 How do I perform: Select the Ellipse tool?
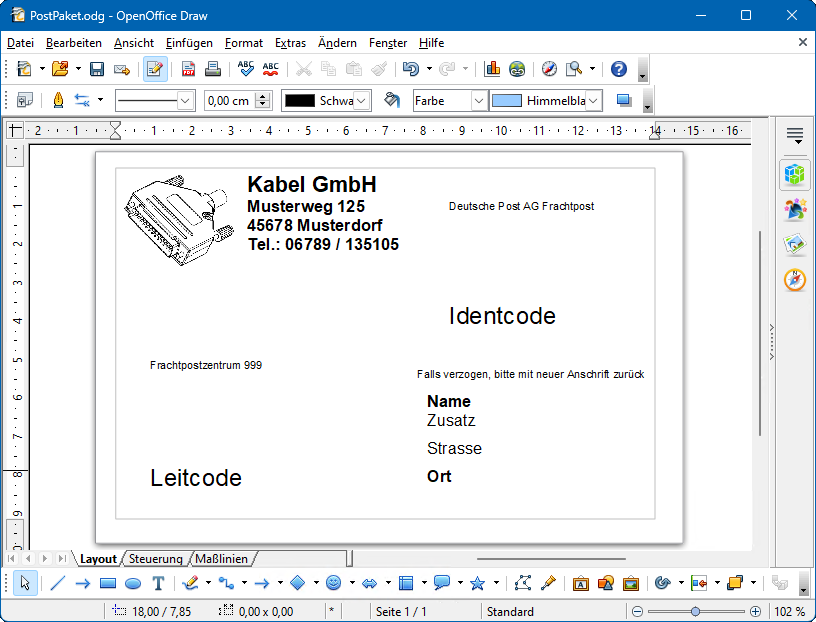pos(132,583)
